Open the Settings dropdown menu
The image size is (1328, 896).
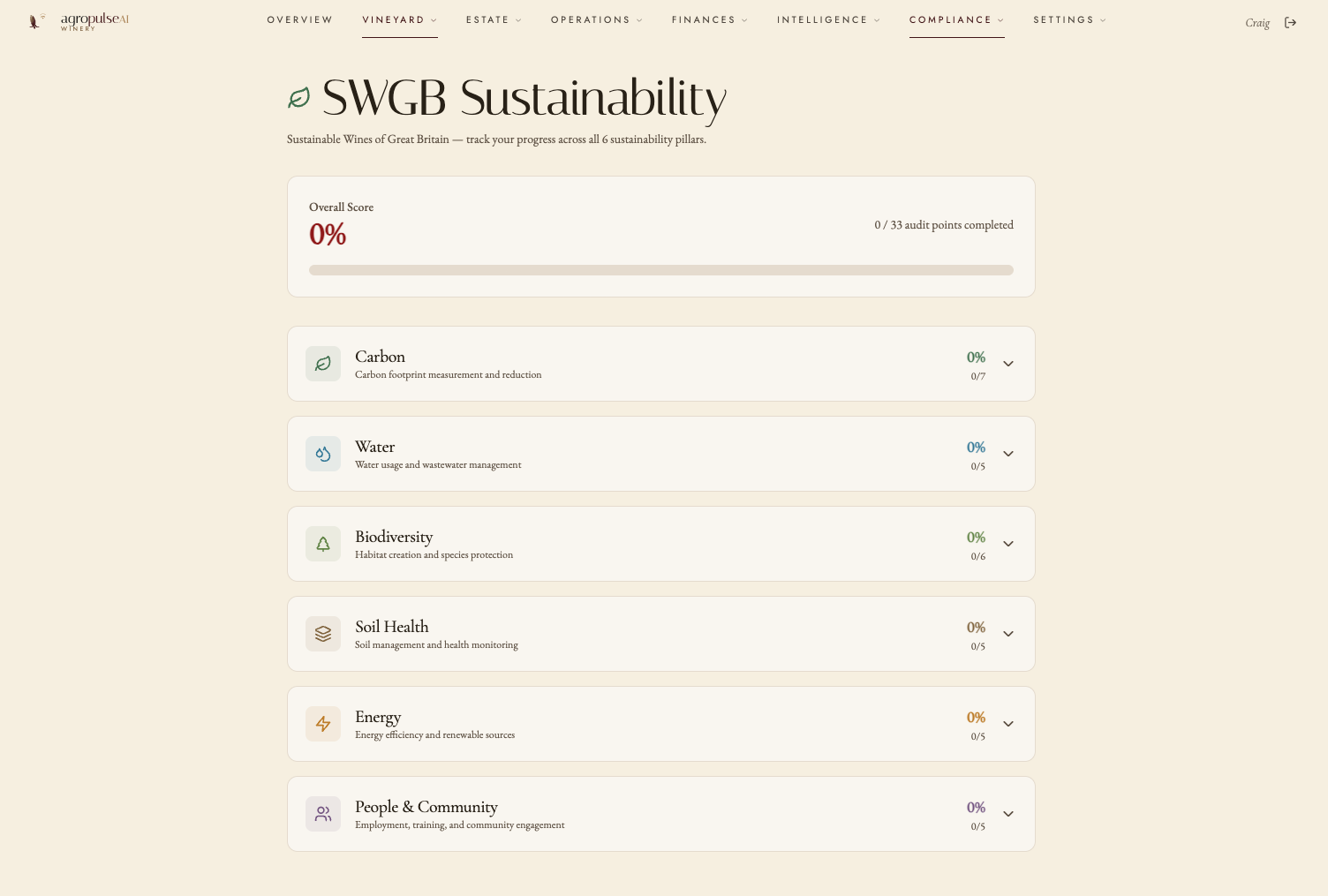(x=1069, y=20)
